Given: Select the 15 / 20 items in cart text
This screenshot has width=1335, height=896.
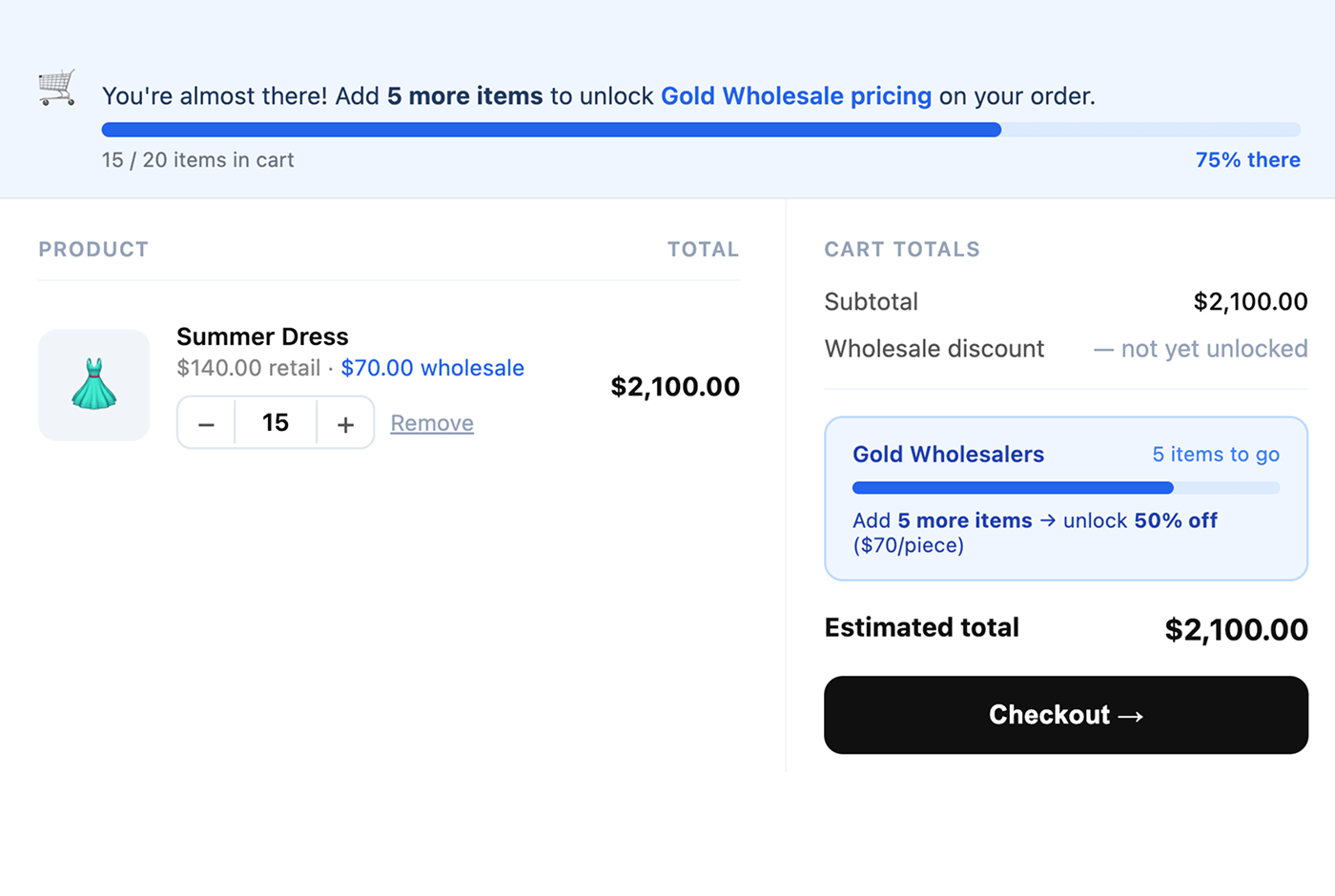Looking at the screenshot, I should [x=197, y=159].
